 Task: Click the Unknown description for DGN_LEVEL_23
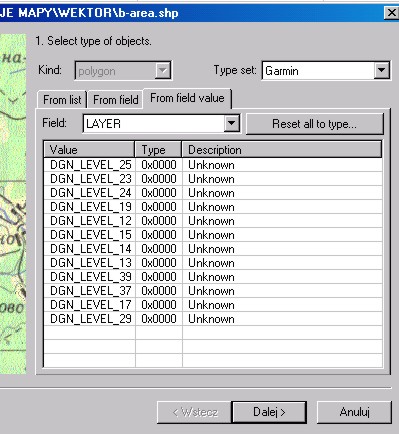(211, 179)
